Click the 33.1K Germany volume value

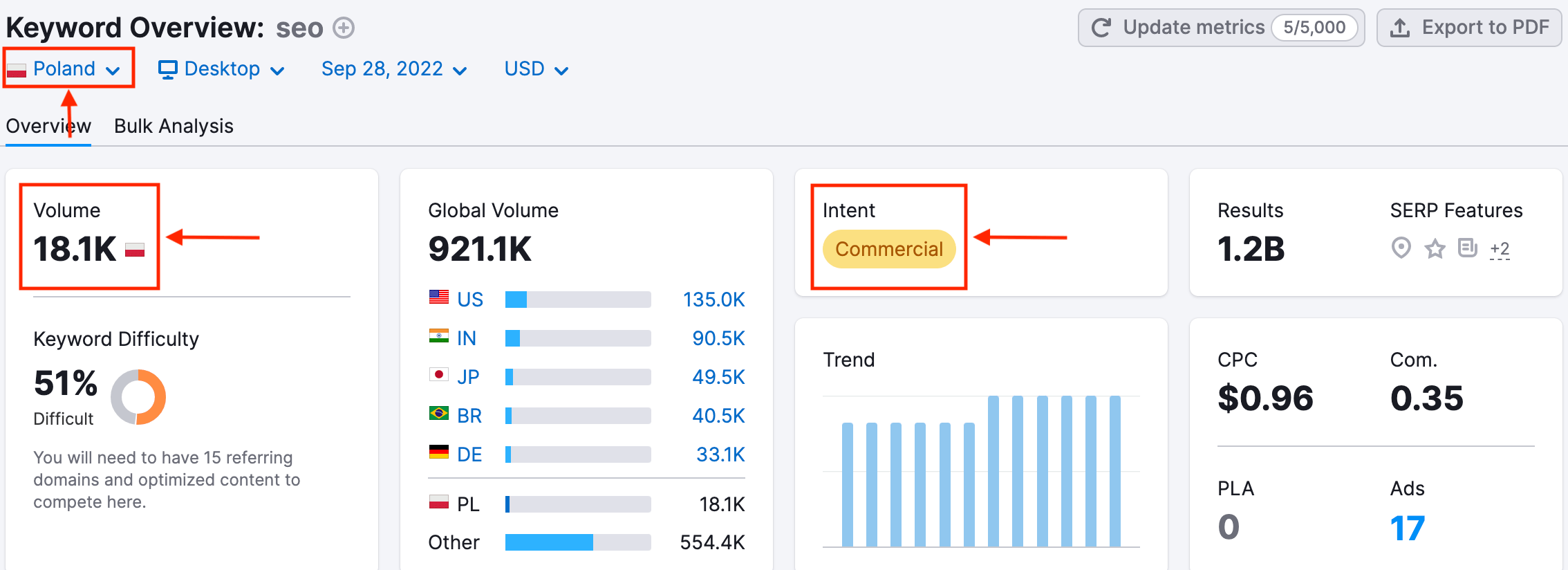[720, 454]
